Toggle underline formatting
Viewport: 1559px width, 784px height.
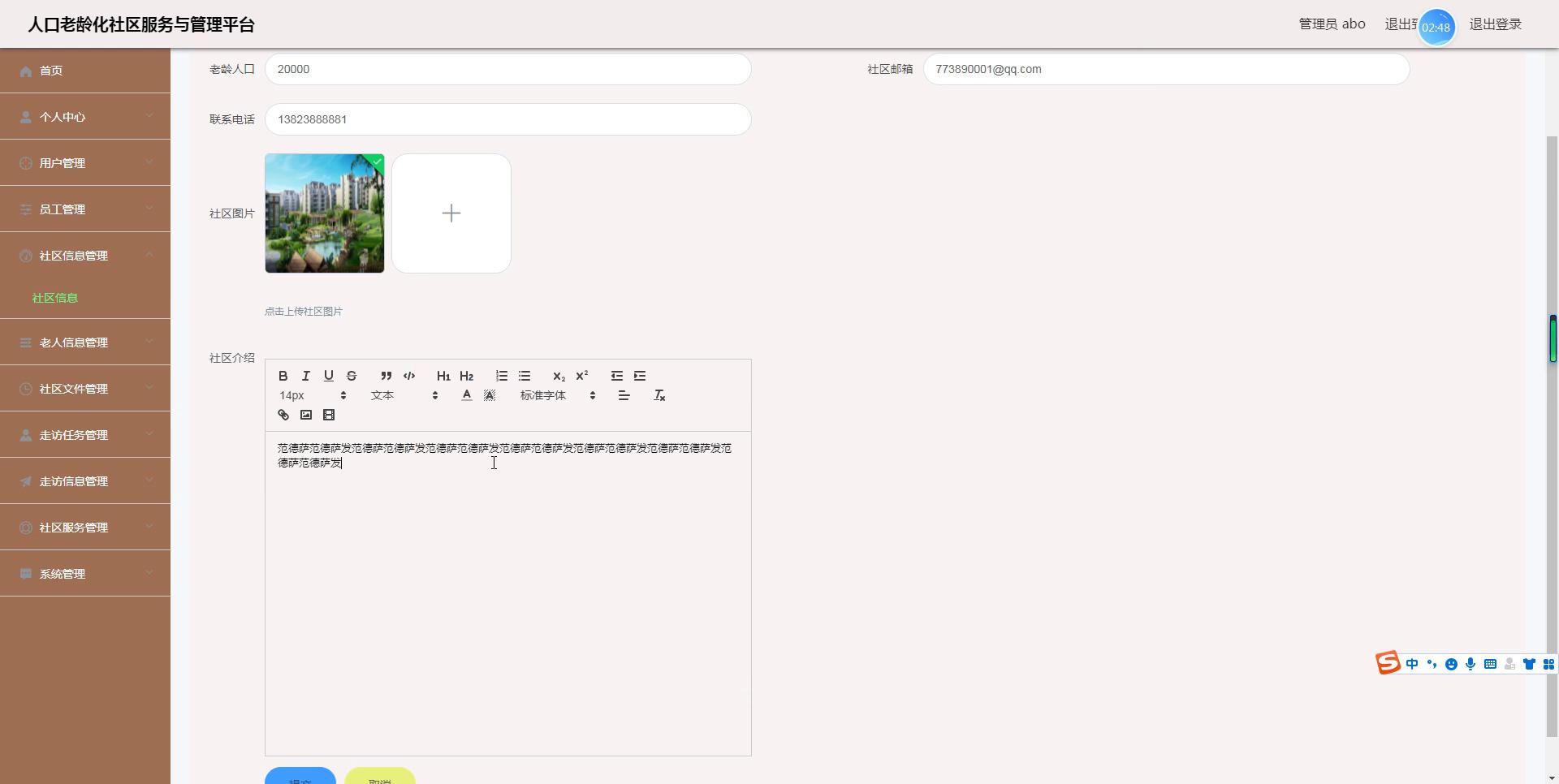click(x=329, y=376)
